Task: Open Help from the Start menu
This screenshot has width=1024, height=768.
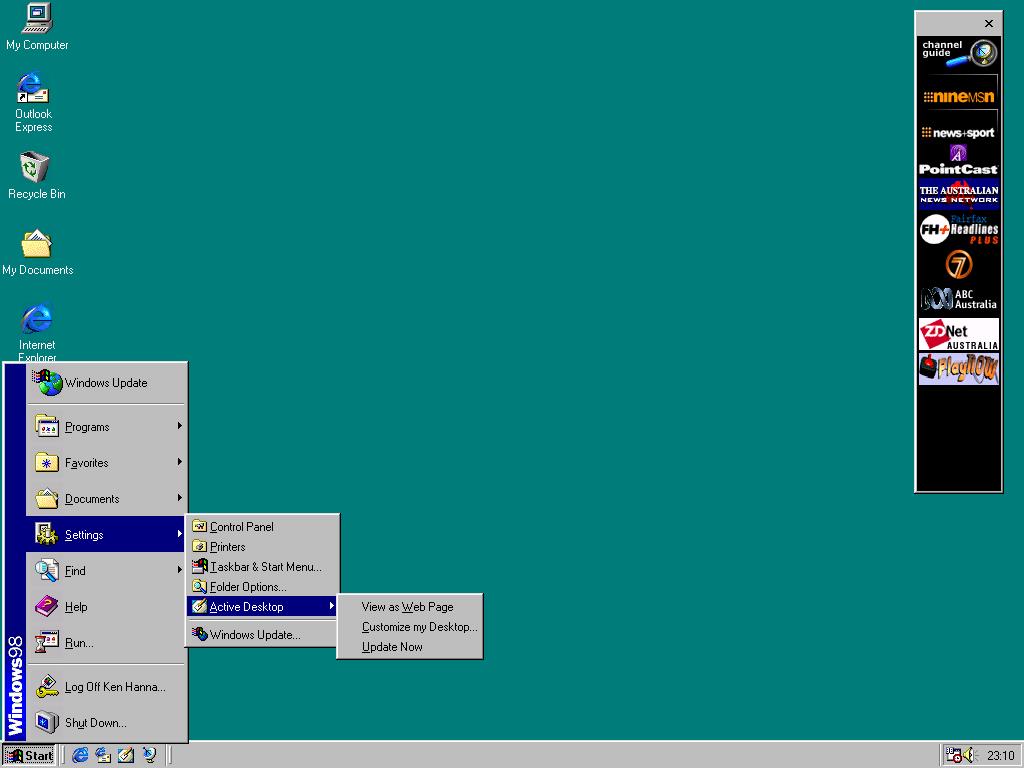Action: click(106, 607)
